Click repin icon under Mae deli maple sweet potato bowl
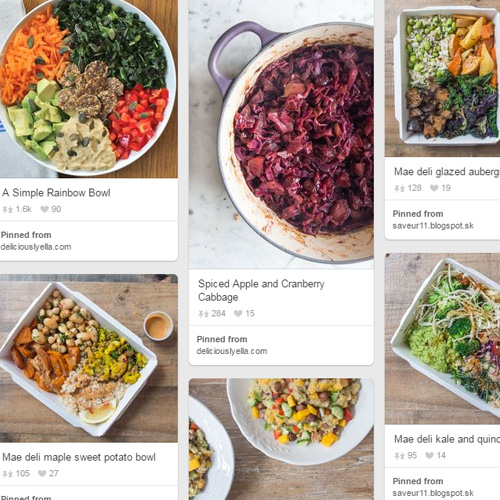This screenshot has width=500, height=500. [8, 474]
